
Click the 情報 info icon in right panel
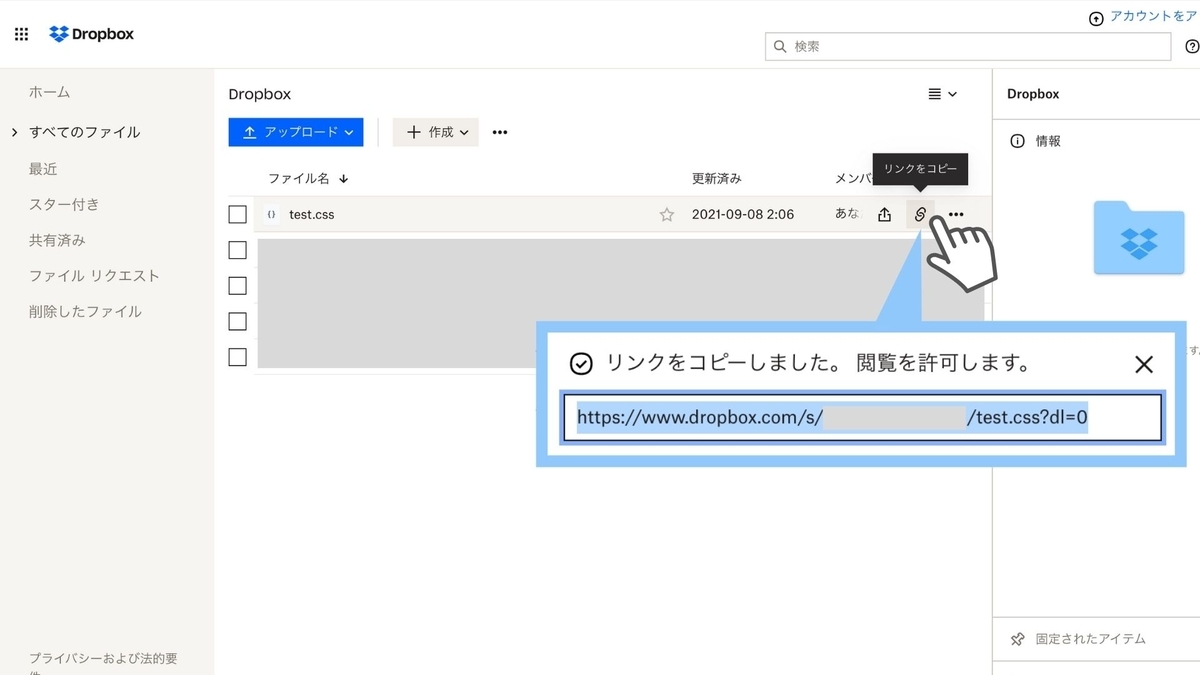click(1018, 141)
